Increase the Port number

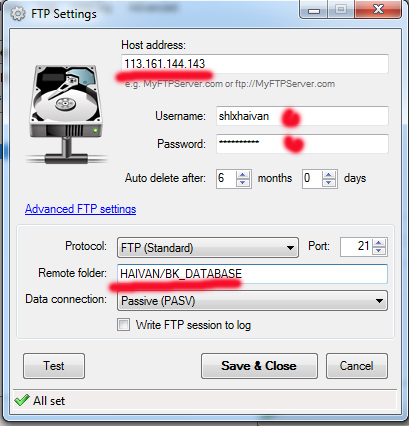(379, 243)
